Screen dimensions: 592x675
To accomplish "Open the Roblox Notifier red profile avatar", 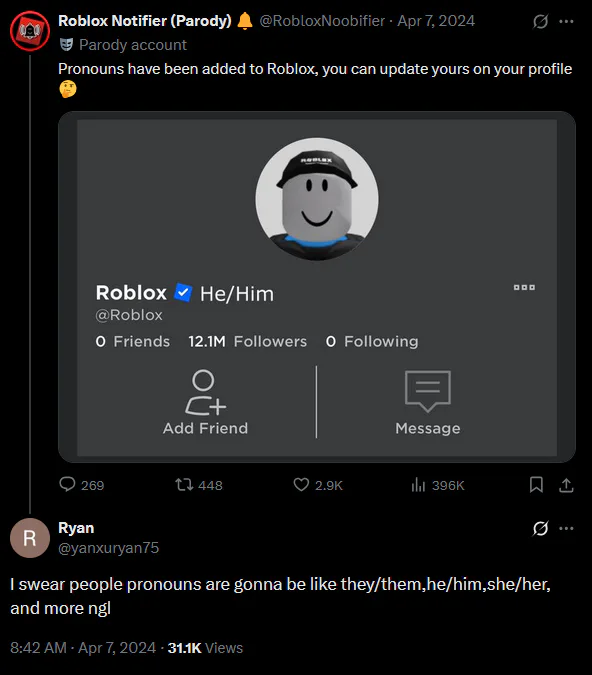I will point(30,31).
